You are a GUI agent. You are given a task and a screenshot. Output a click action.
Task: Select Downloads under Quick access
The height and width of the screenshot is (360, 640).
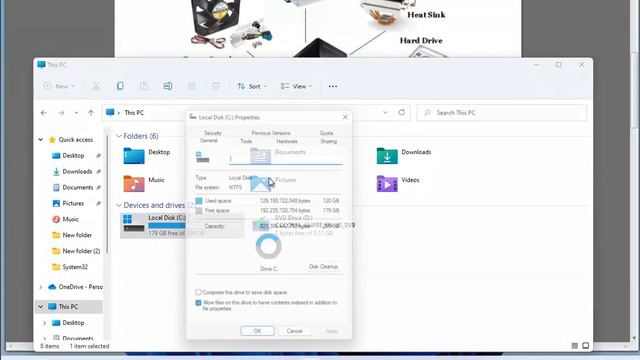(77, 171)
